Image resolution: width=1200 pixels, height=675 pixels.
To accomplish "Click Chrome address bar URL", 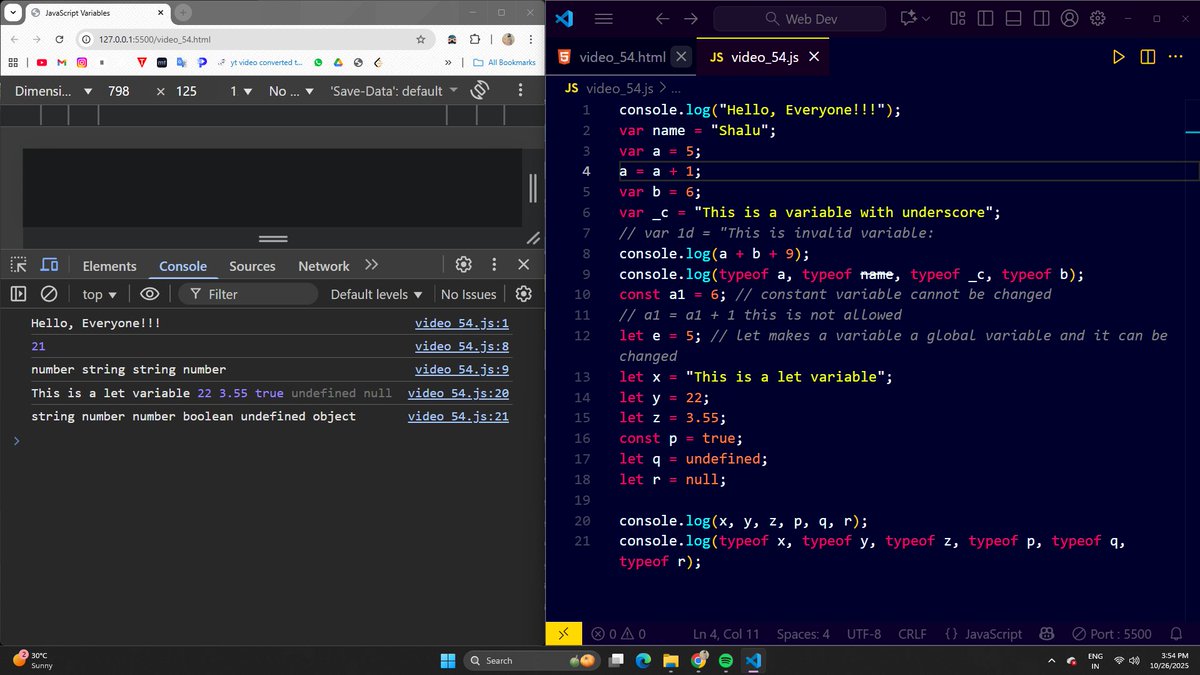I will pos(155,40).
